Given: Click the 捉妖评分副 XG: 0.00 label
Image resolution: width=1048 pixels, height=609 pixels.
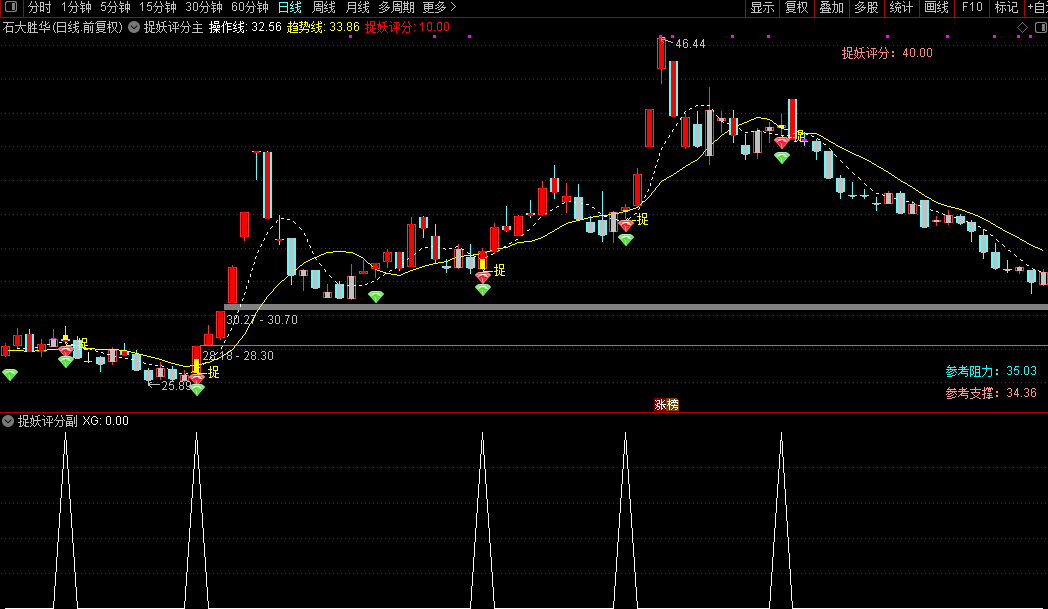Looking at the screenshot, I should pyautogui.click(x=73, y=421).
